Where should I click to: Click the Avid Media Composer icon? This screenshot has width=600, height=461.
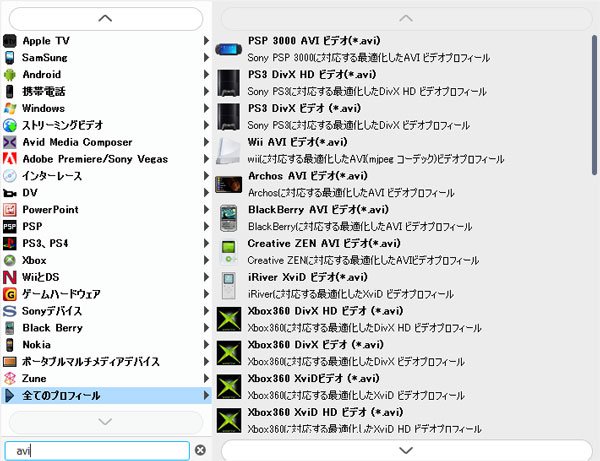(x=10, y=142)
